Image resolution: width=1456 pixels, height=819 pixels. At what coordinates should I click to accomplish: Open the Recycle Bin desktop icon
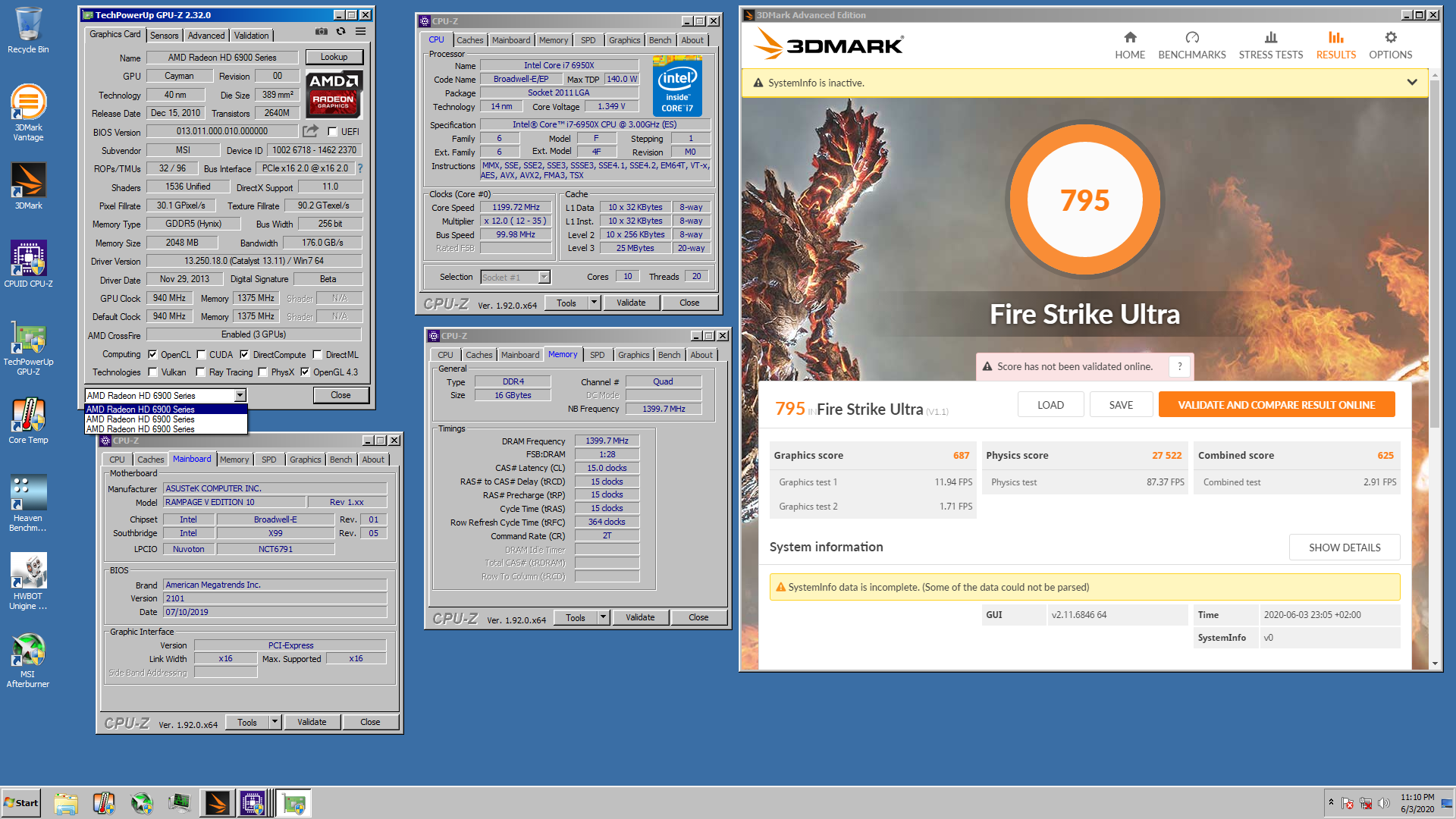28,30
